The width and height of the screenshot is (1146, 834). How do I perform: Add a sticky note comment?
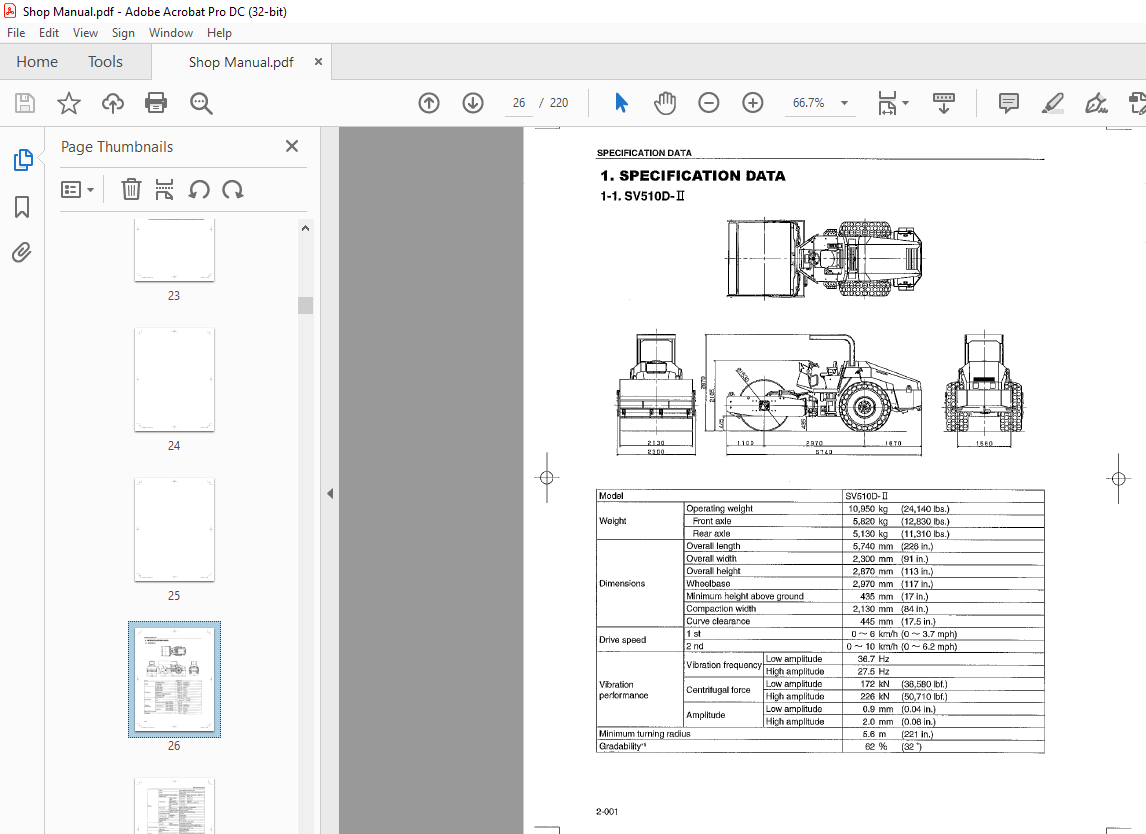click(x=1009, y=103)
